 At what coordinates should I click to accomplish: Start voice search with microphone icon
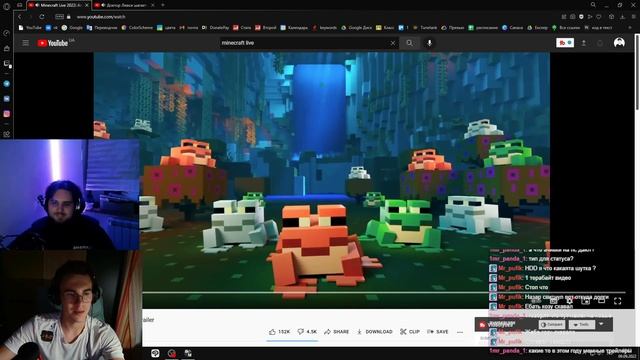point(429,43)
